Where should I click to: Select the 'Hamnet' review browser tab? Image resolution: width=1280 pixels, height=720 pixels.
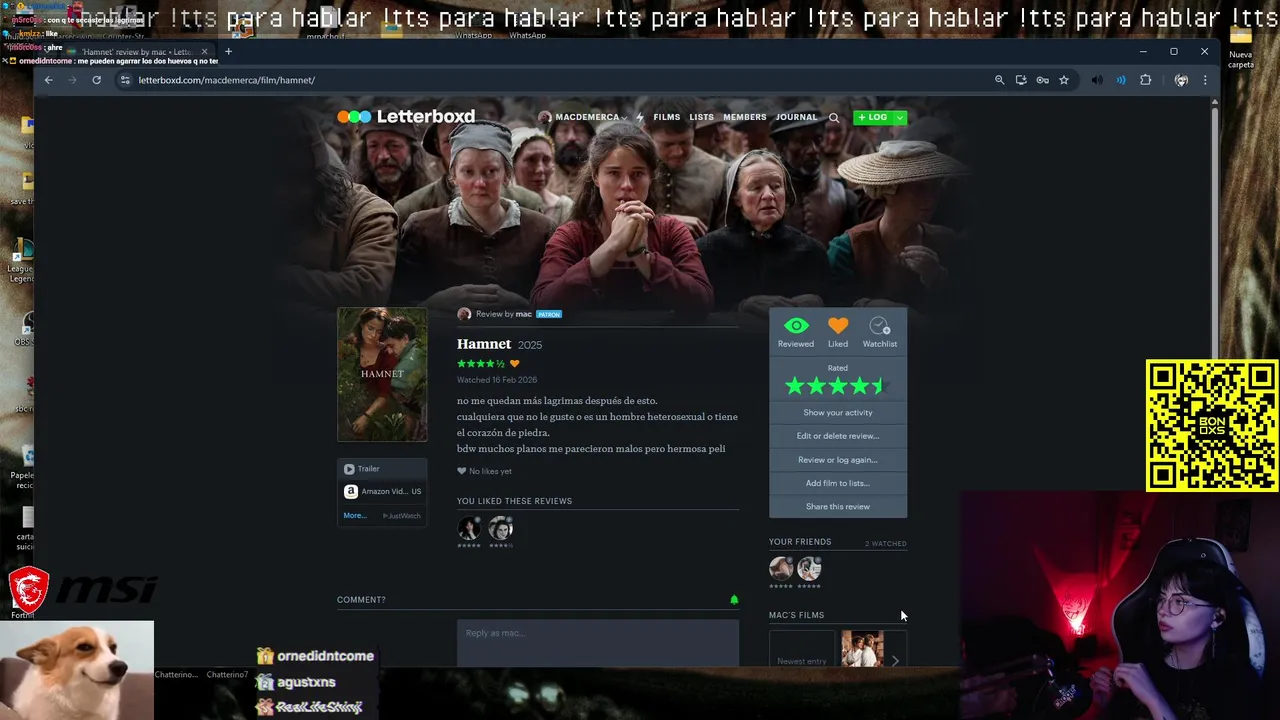coord(138,52)
